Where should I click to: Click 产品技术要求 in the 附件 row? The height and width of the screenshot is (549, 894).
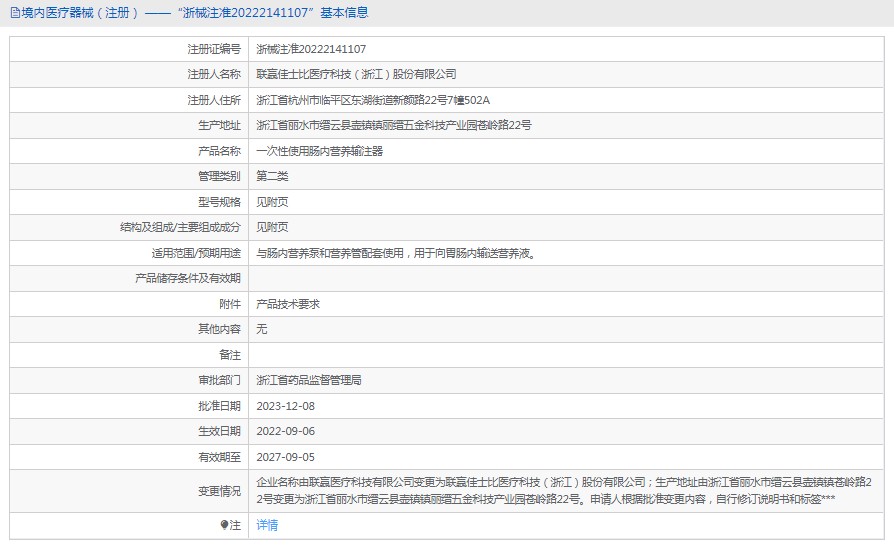(288, 304)
